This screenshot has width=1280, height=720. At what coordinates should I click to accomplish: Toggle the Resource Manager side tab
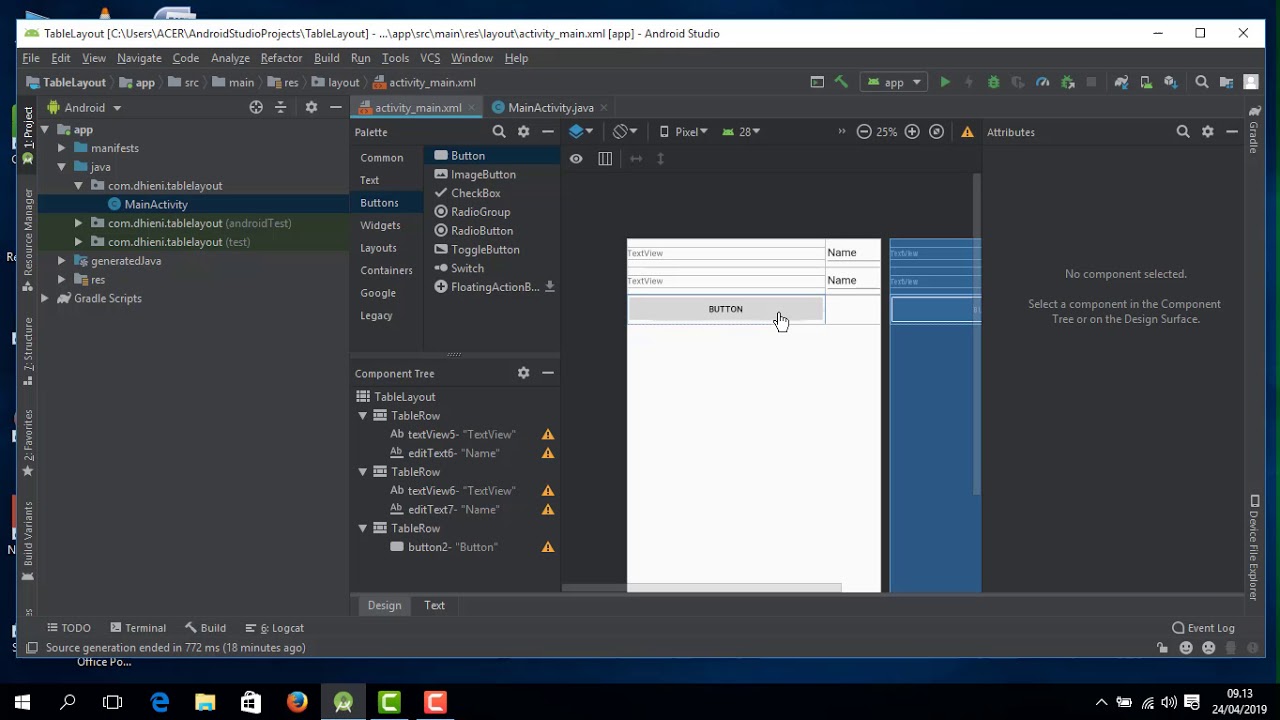[x=28, y=240]
